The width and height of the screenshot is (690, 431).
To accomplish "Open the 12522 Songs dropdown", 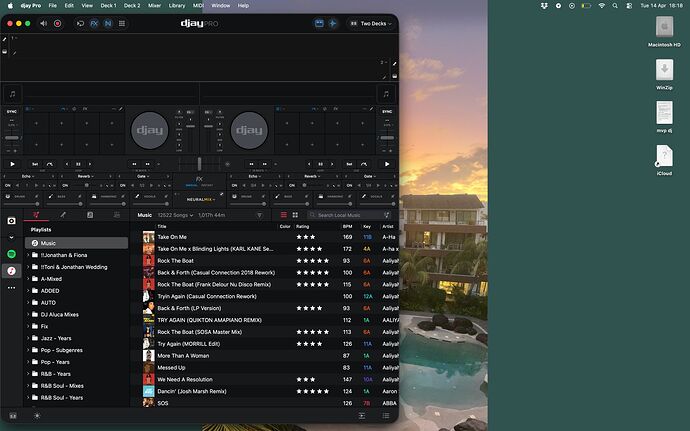I will (176, 215).
